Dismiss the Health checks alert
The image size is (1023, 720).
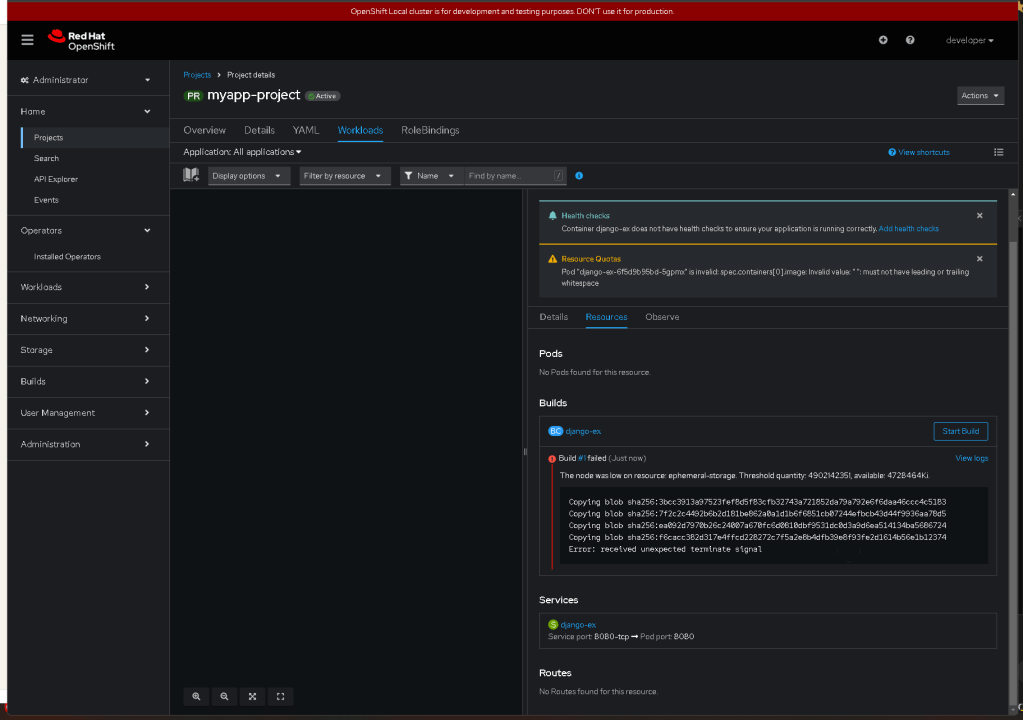(979, 216)
